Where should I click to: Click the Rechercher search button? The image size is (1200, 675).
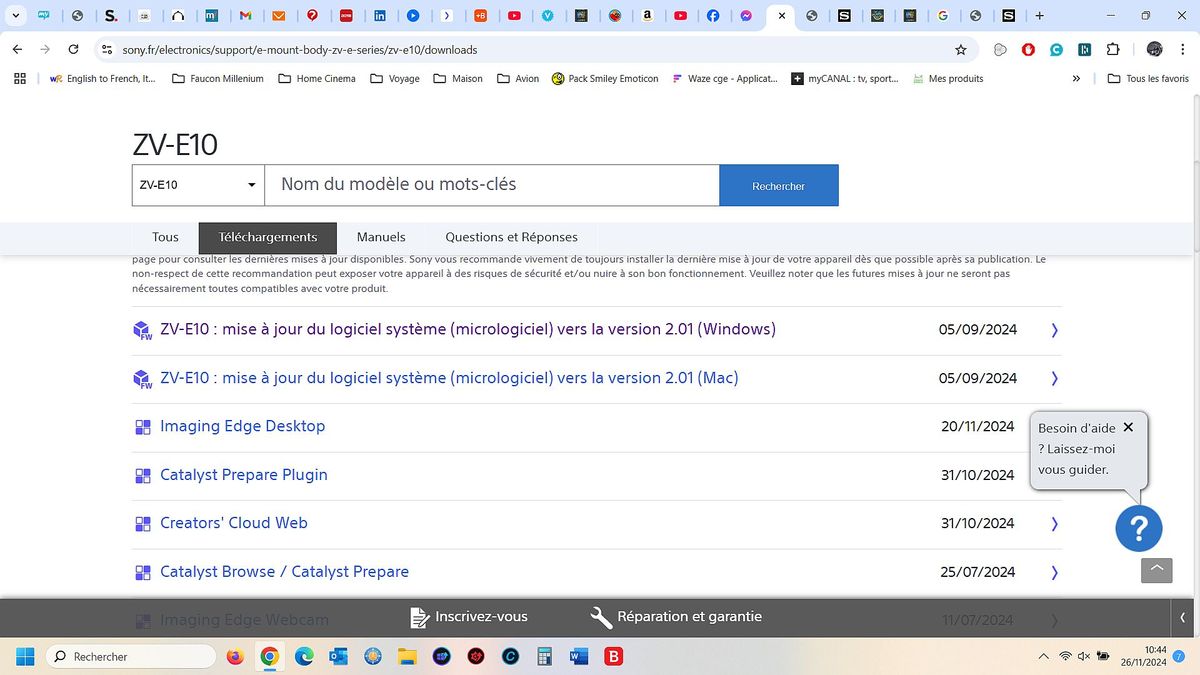[778, 185]
